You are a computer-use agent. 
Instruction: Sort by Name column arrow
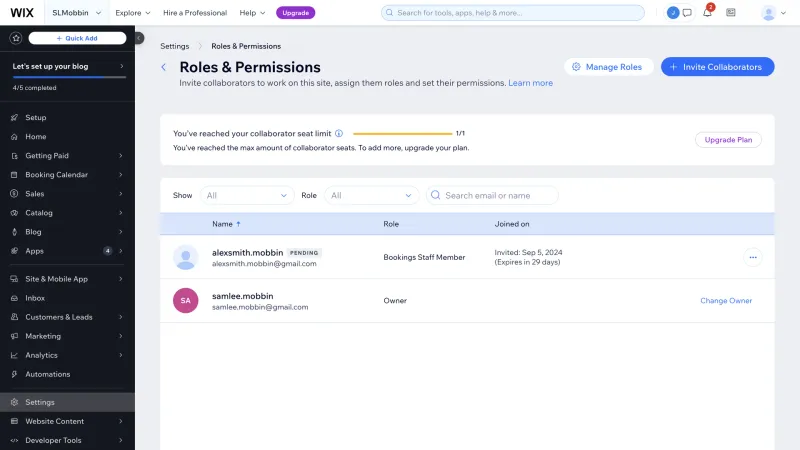pos(238,224)
